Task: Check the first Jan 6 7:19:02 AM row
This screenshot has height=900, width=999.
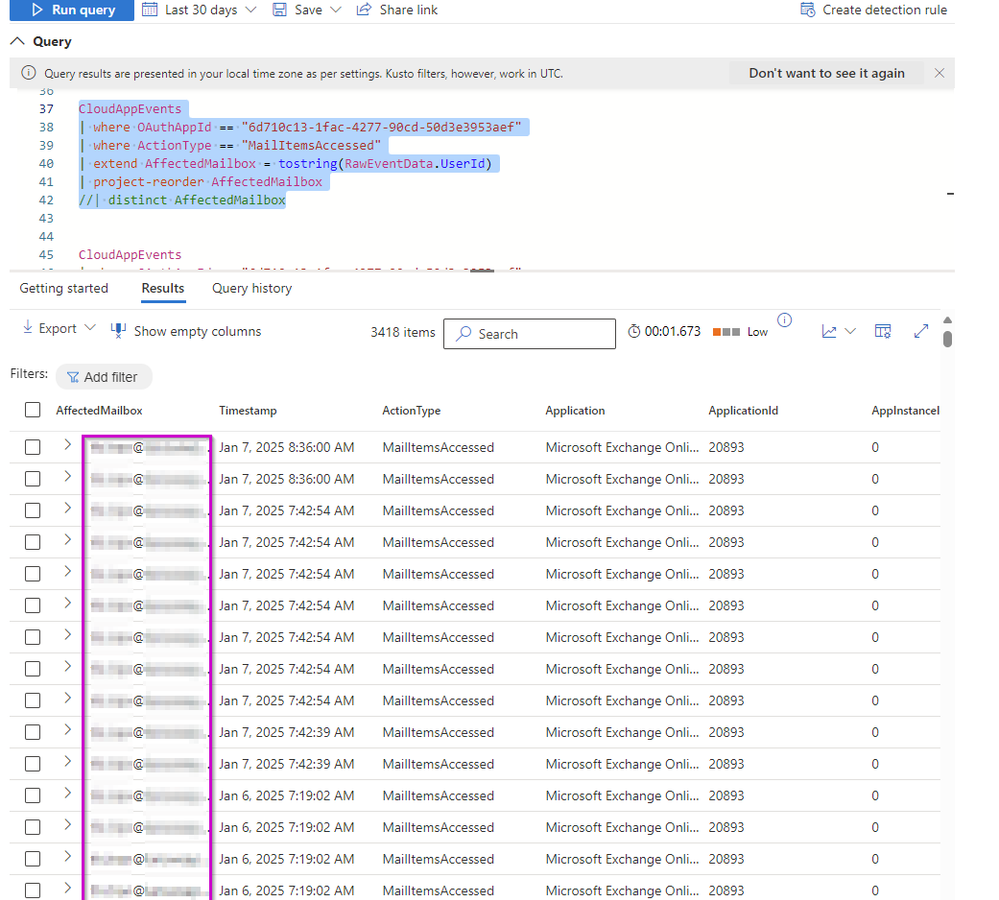Action: click(x=32, y=795)
